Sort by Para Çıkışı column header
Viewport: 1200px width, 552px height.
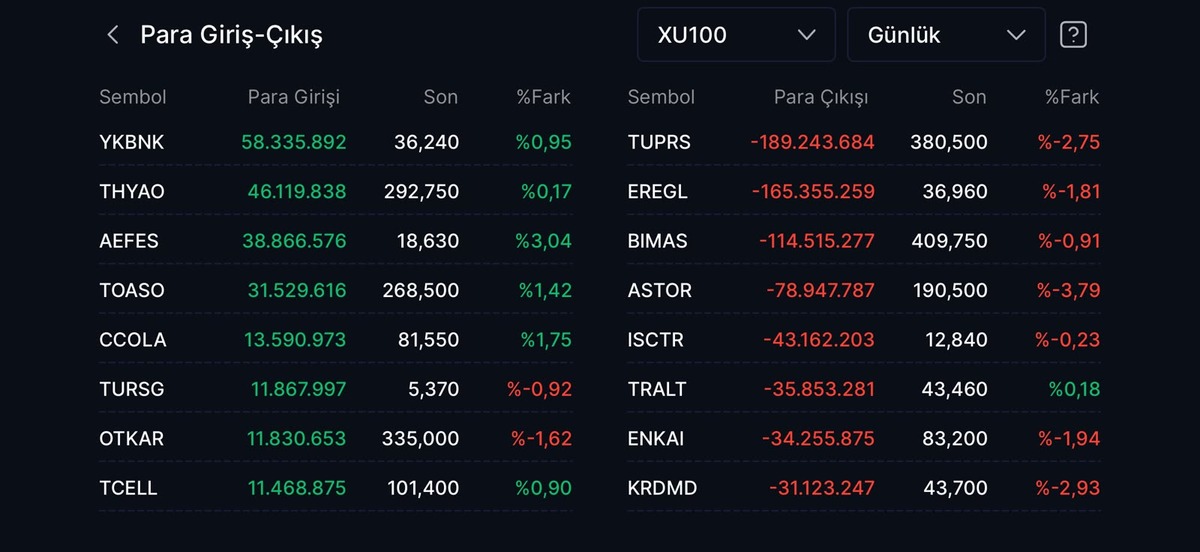821,97
